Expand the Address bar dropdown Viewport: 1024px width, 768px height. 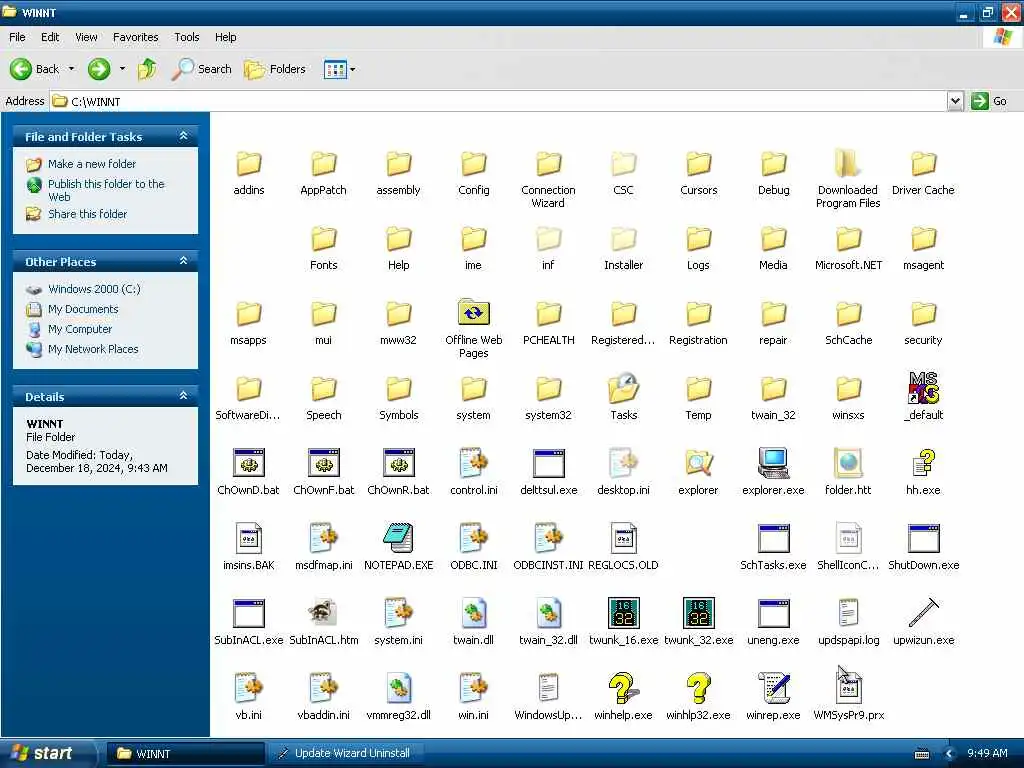tap(955, 101)
